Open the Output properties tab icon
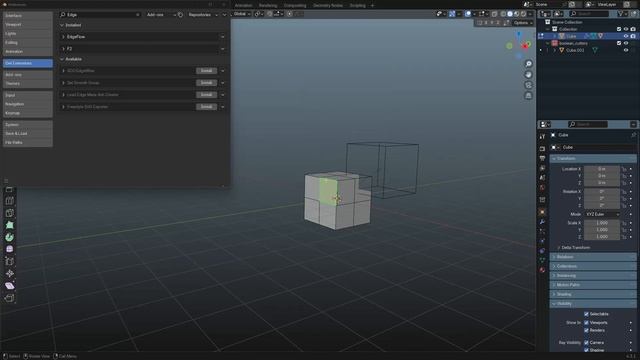Viewport: 640px width, 360px height. pyautogui.click(x=542, y=158)
